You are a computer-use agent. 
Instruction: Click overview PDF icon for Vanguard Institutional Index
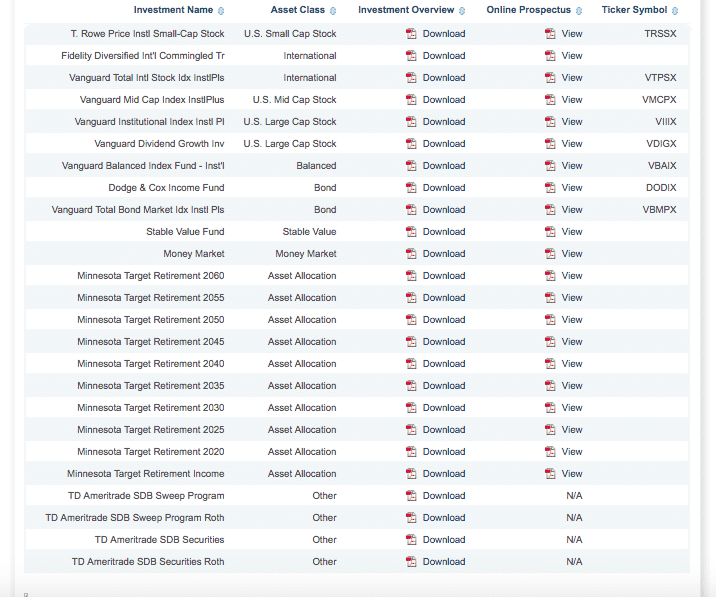pyautogui.click(x=411, y=122)
